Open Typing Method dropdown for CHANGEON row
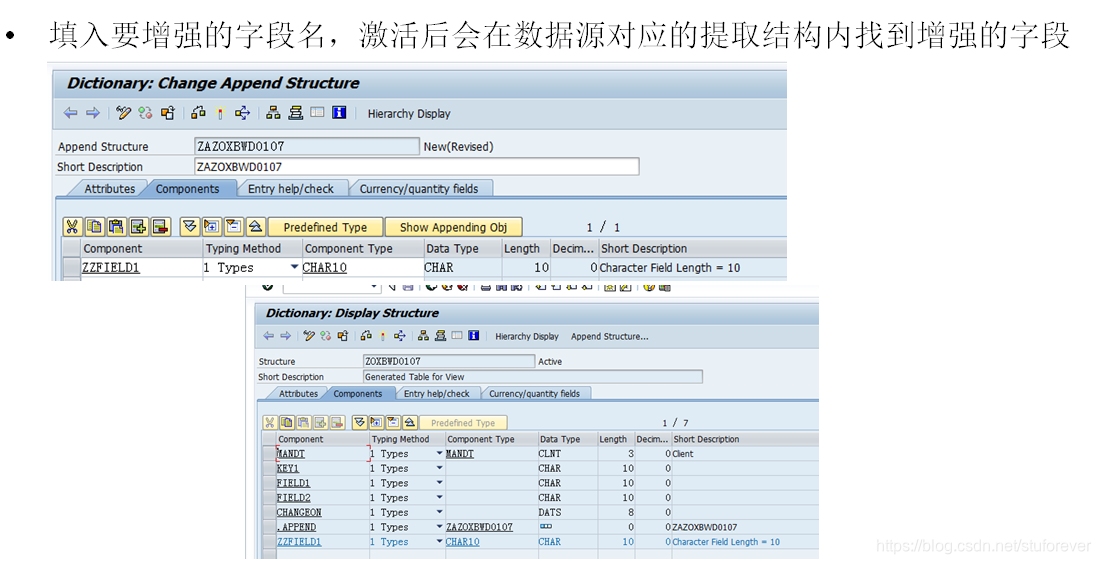The image size is (1101, 564). coord(440,512)
